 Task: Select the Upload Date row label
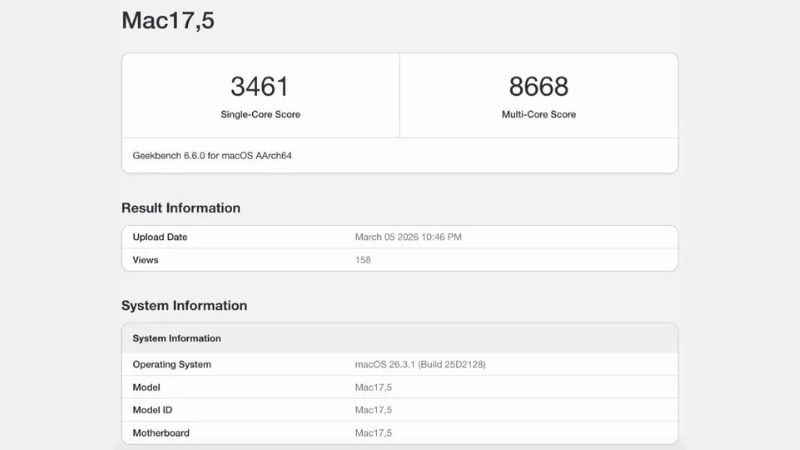pos(160,237)
